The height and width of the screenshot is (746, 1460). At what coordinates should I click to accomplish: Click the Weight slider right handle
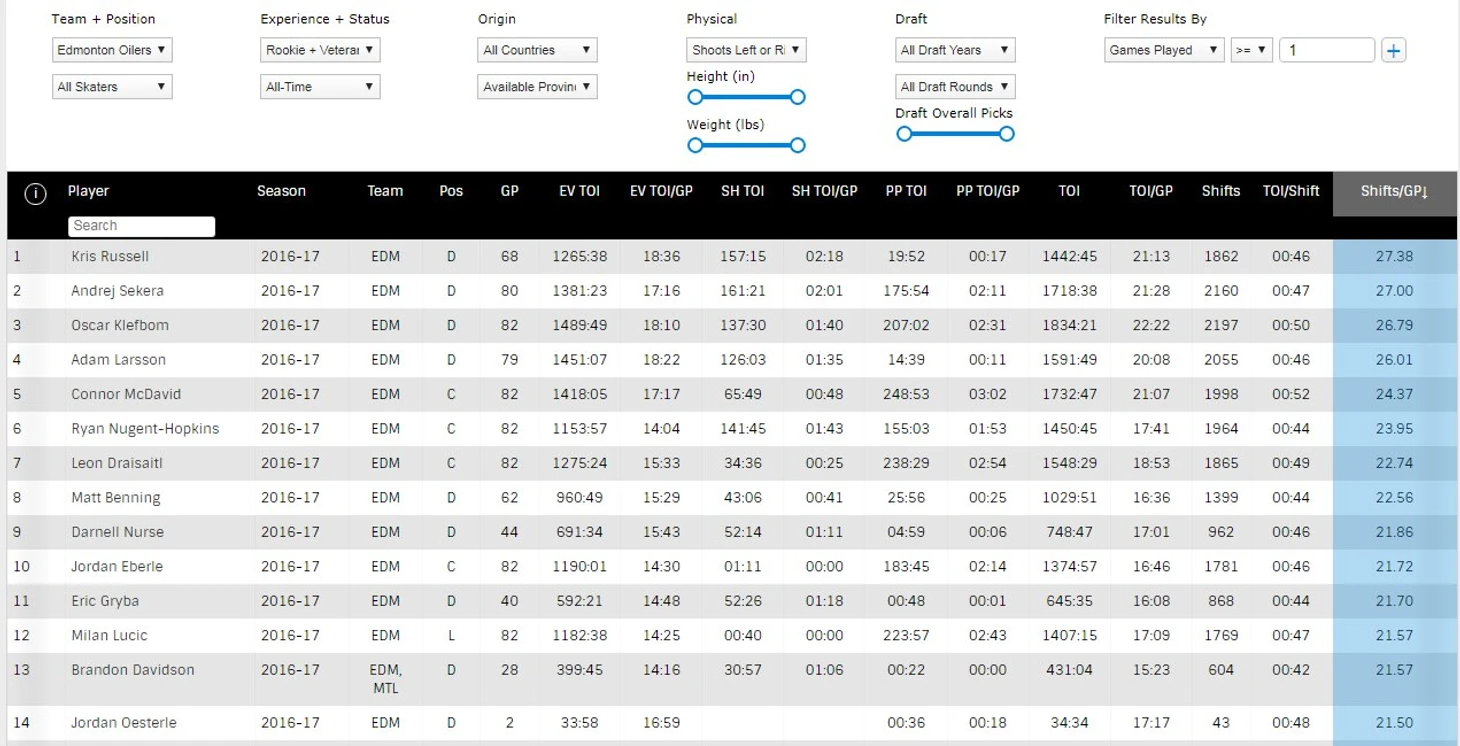point(797,145)
